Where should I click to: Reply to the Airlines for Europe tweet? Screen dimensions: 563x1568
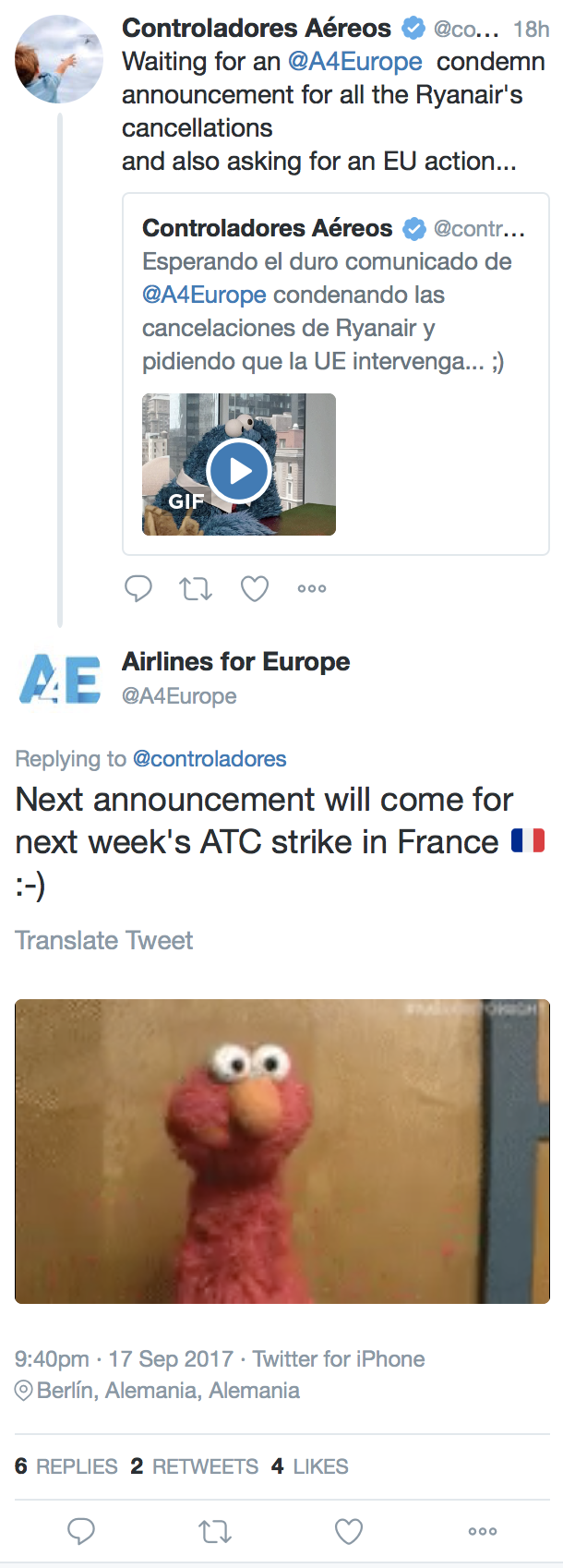82,1531
